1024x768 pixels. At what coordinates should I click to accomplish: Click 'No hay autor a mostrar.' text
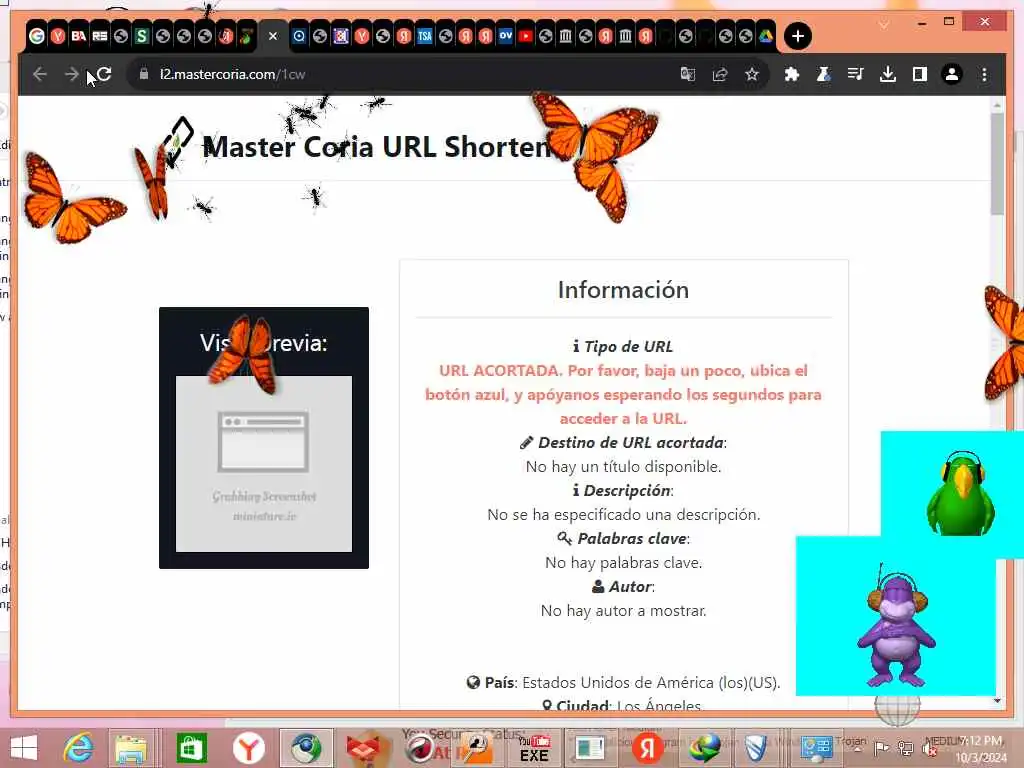623,611
